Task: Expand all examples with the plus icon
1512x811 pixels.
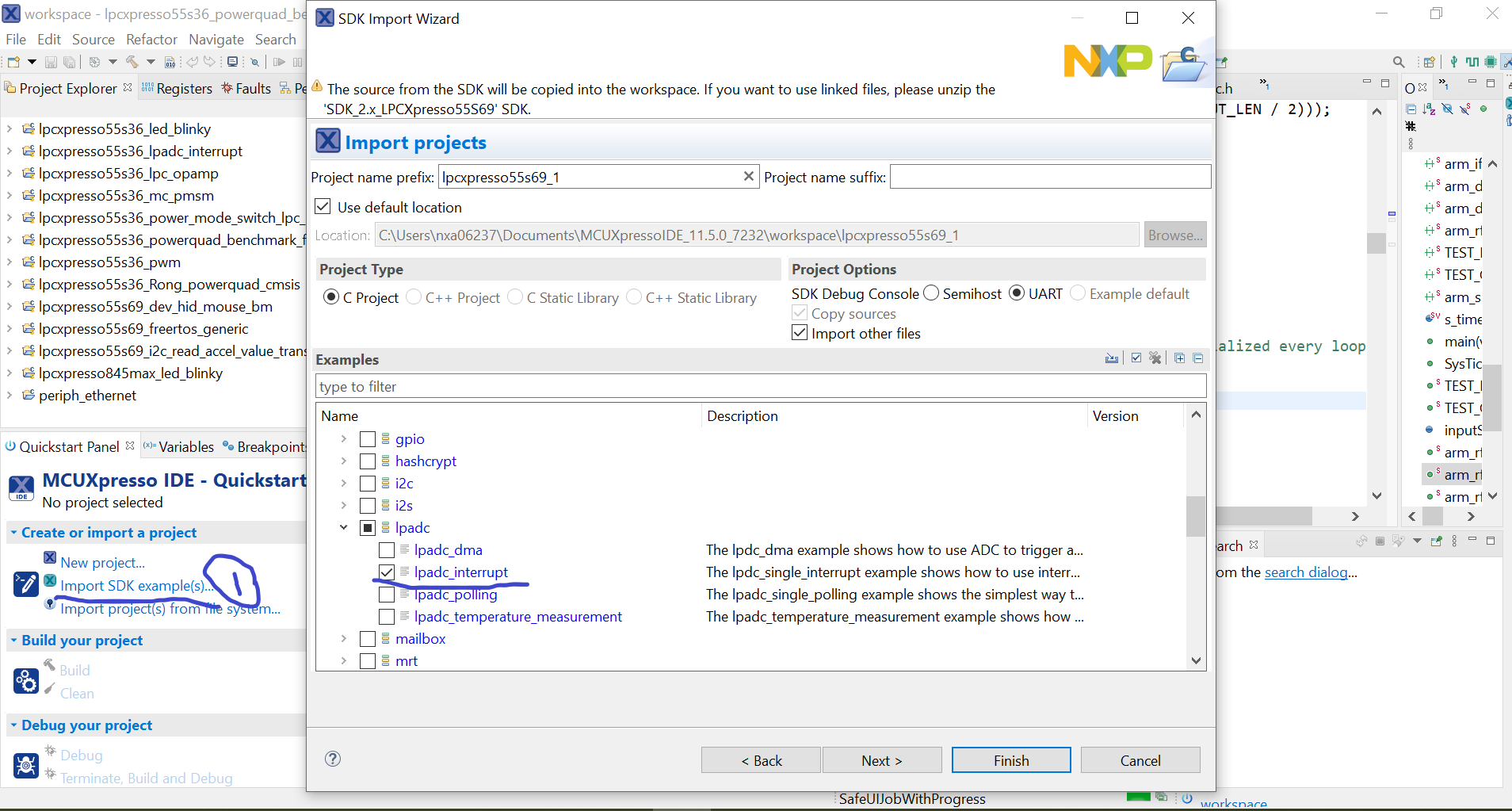Action: (1180, 358)
